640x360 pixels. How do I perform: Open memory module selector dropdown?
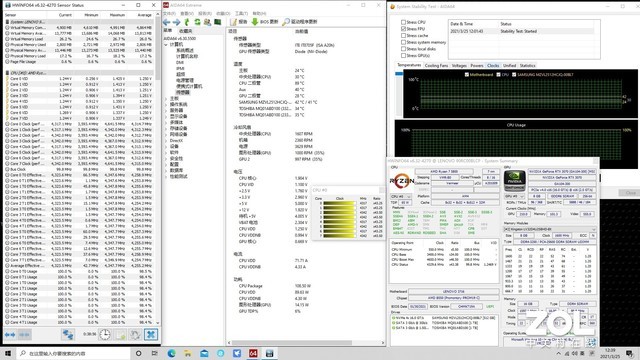click(549, 229)
